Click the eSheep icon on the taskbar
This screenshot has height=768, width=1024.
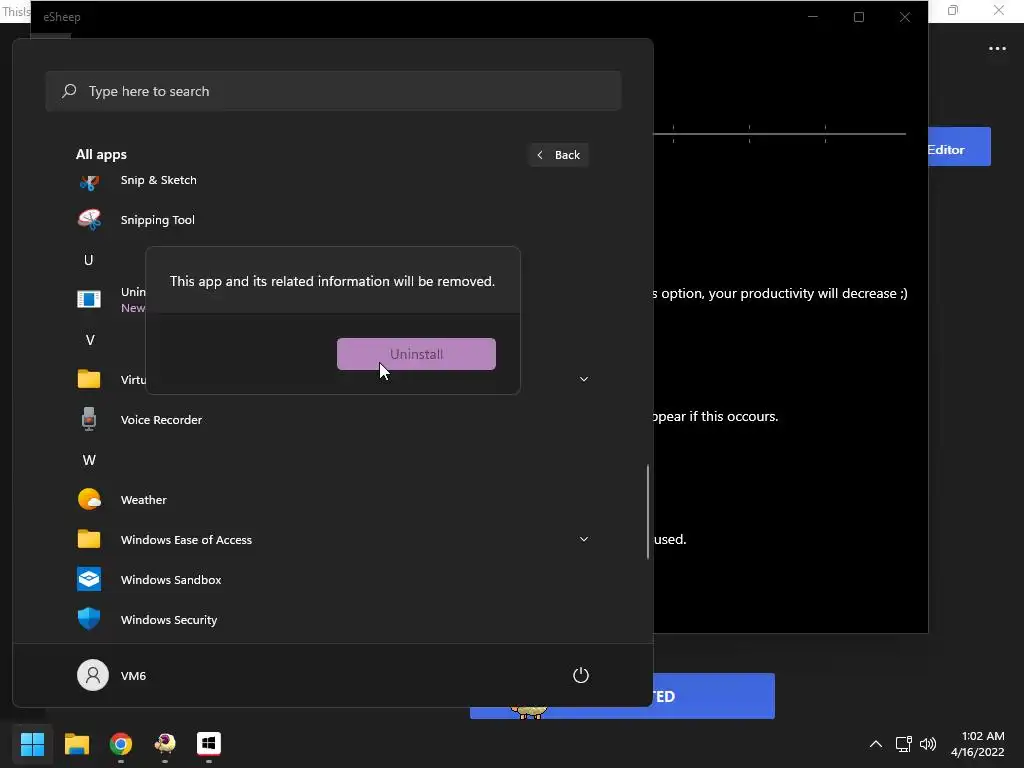click(165, 743)
